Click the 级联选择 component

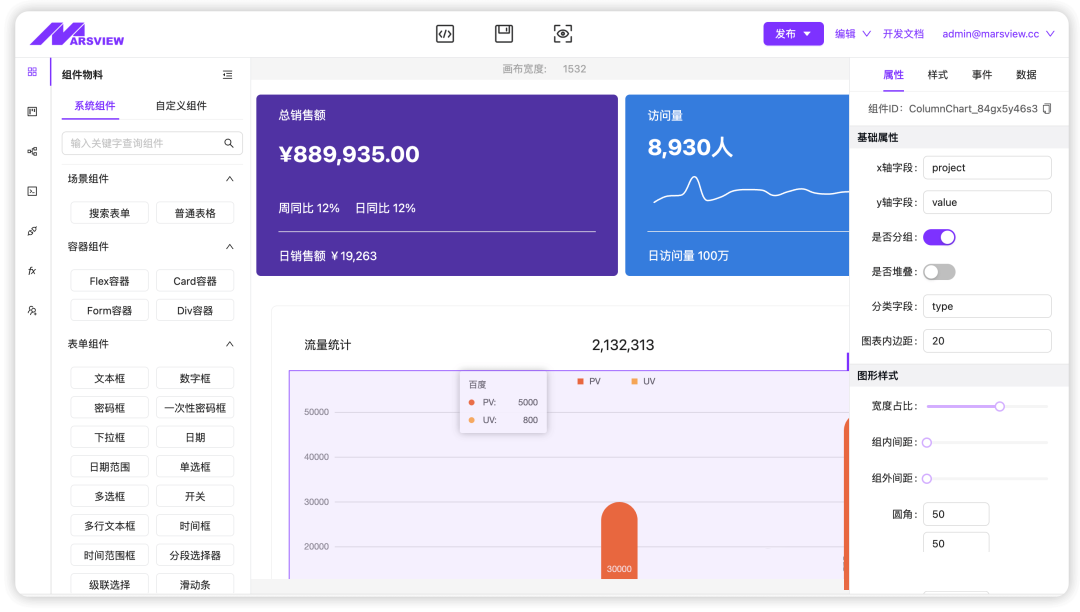click(110, 584)
